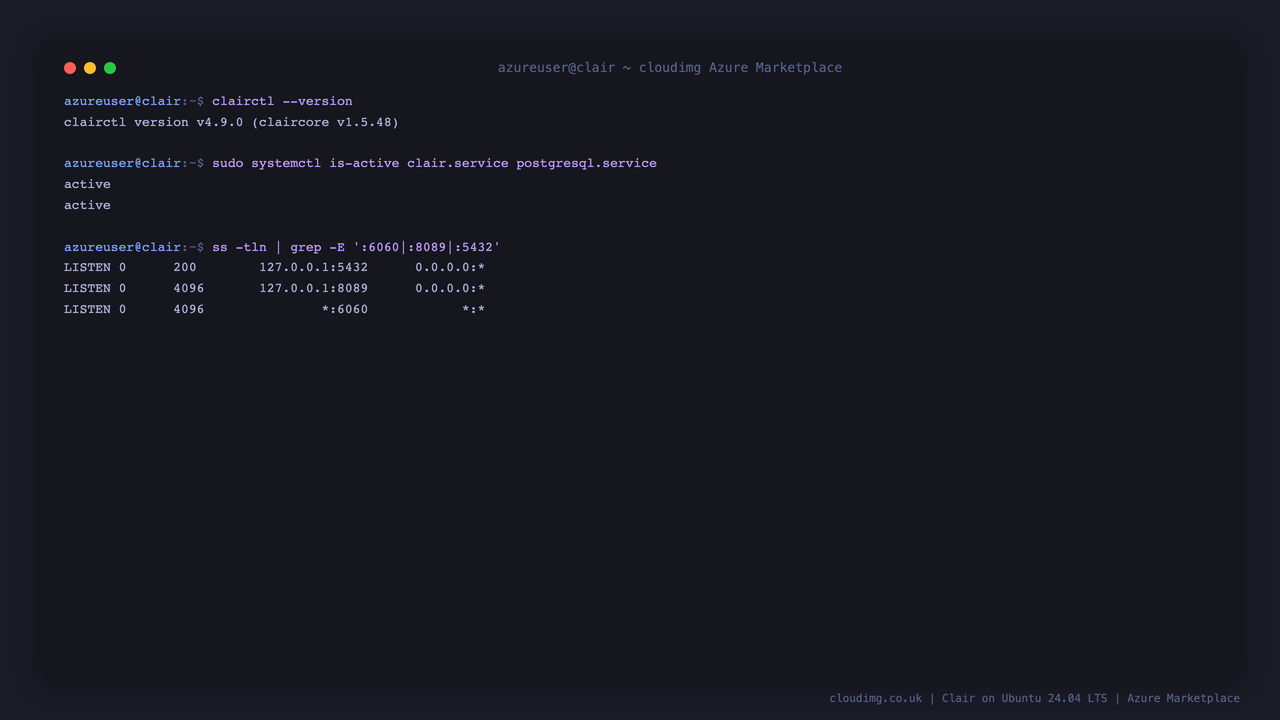Viewport: 1280px width, 720px height.
Task: Click the address '127.0.0.1:5432'
Action: (313, 267)
